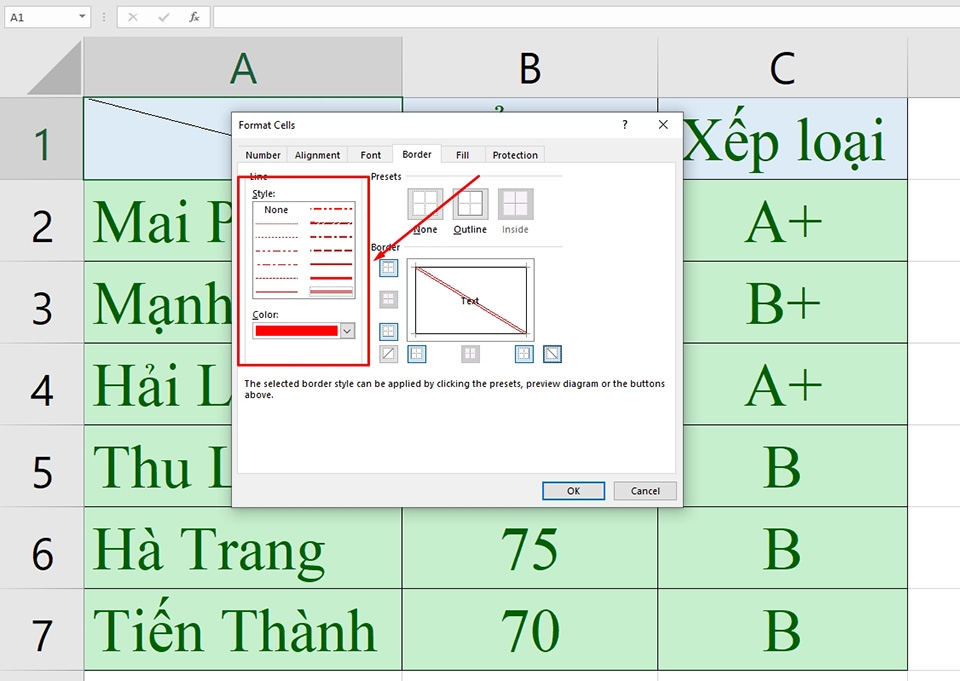Open the Name Box dropdown arrow

(82, 17)
